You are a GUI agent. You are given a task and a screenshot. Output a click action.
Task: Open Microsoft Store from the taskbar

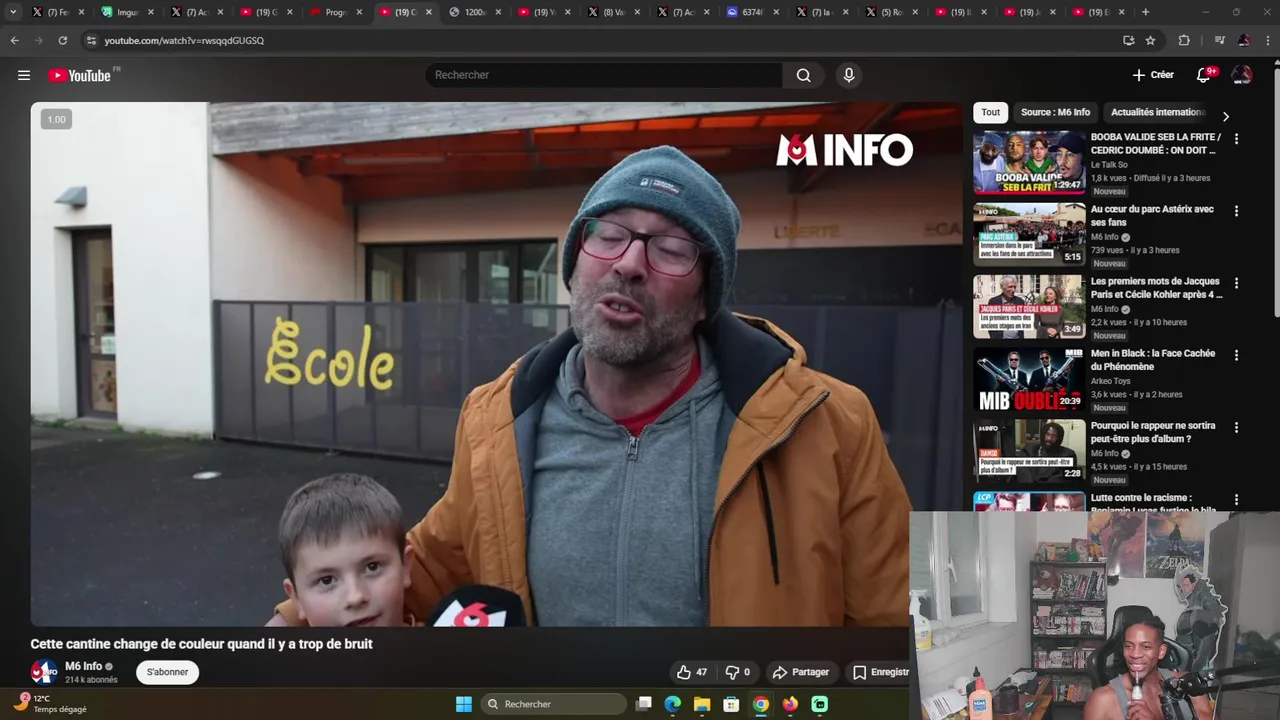pyautogui.click(x=731, y=704)
